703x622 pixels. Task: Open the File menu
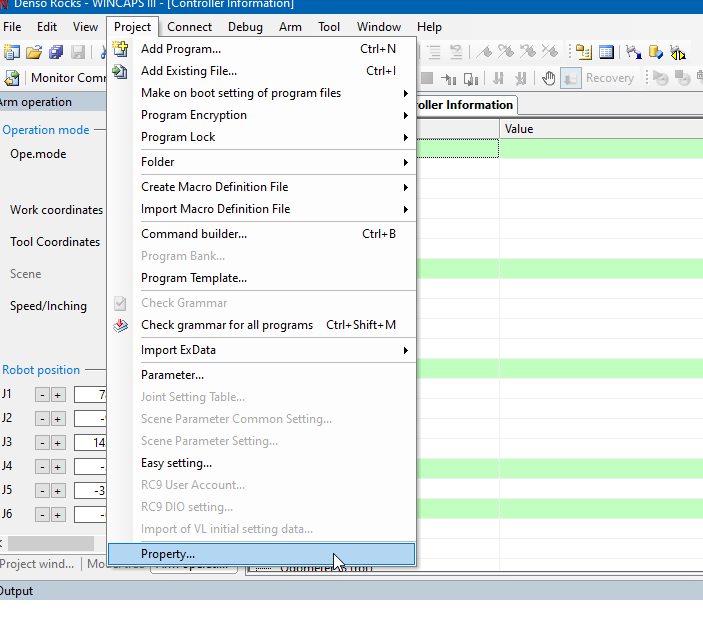pos(12,27)
